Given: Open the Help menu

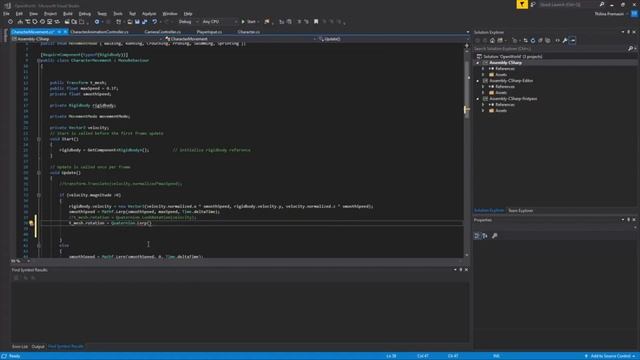Looking at the screenshot, I should click(188, 13).
